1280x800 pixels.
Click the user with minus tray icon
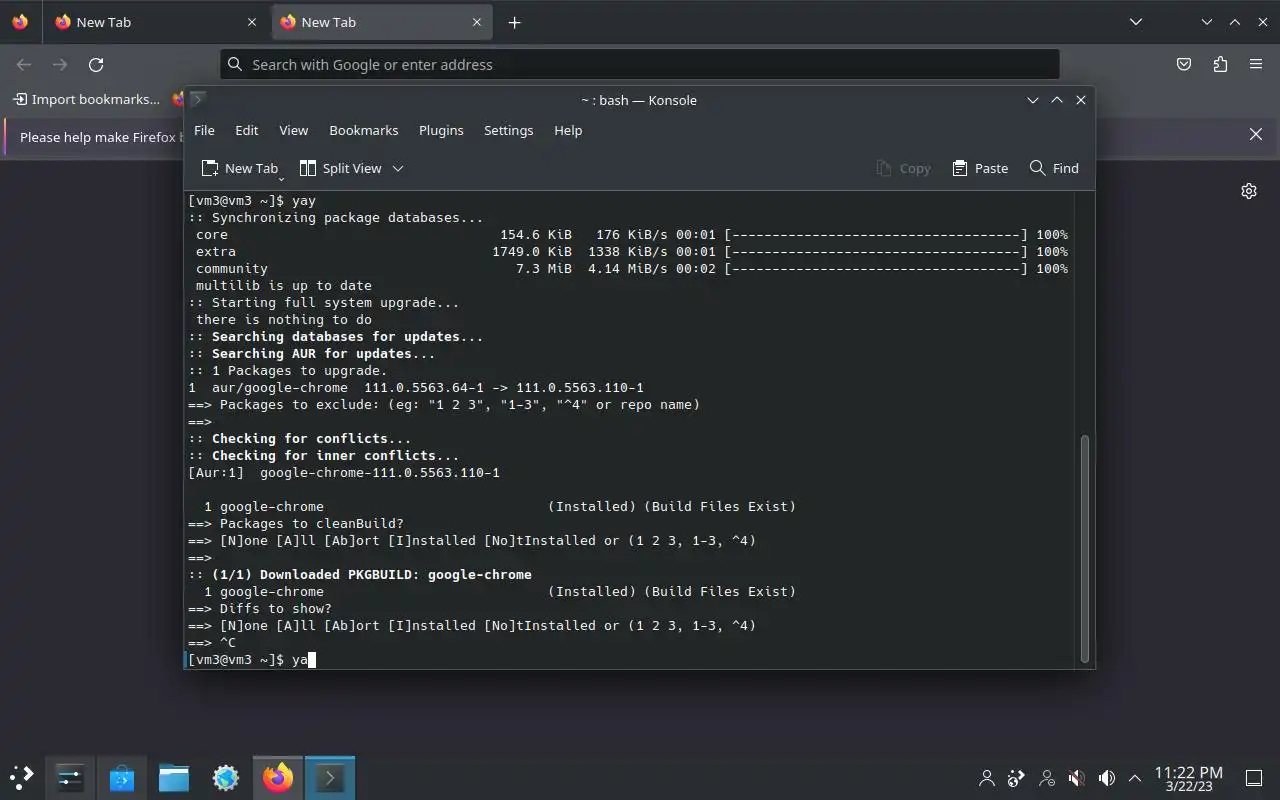point(1047,778)
